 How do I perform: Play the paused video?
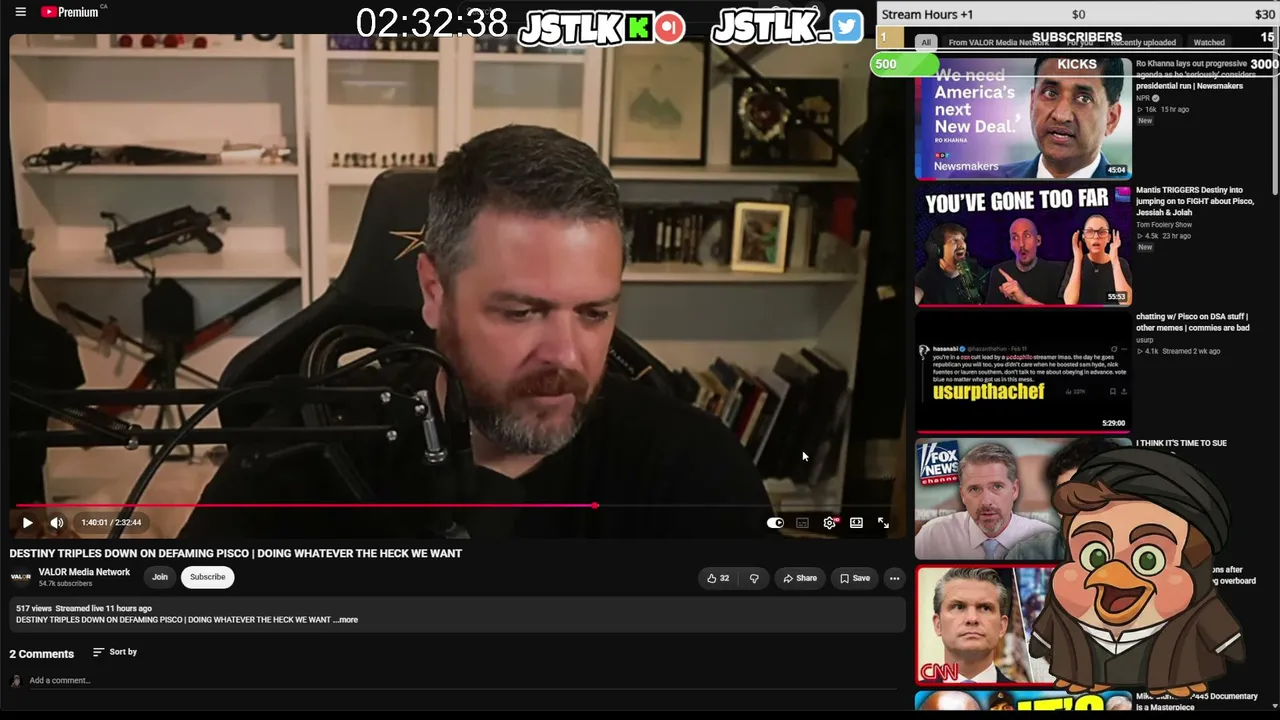tap(27, 522)
